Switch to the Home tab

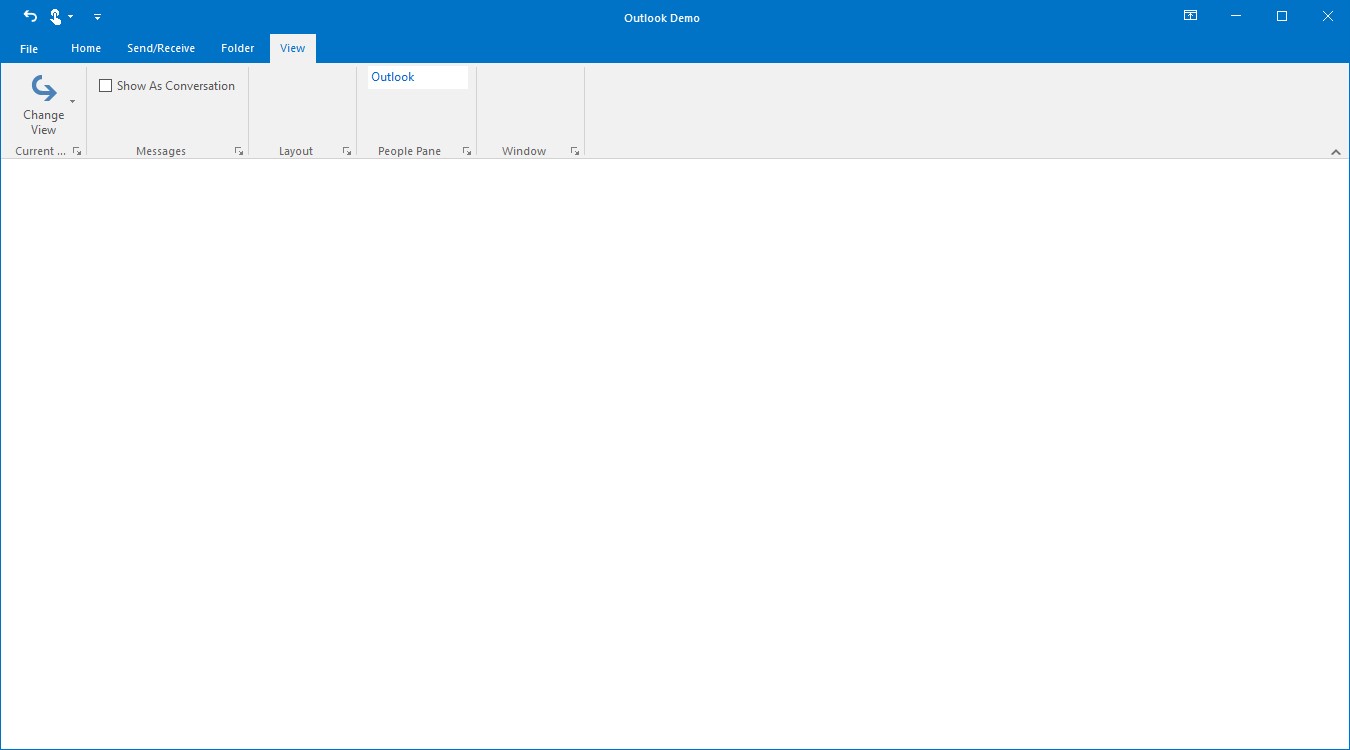85,48
